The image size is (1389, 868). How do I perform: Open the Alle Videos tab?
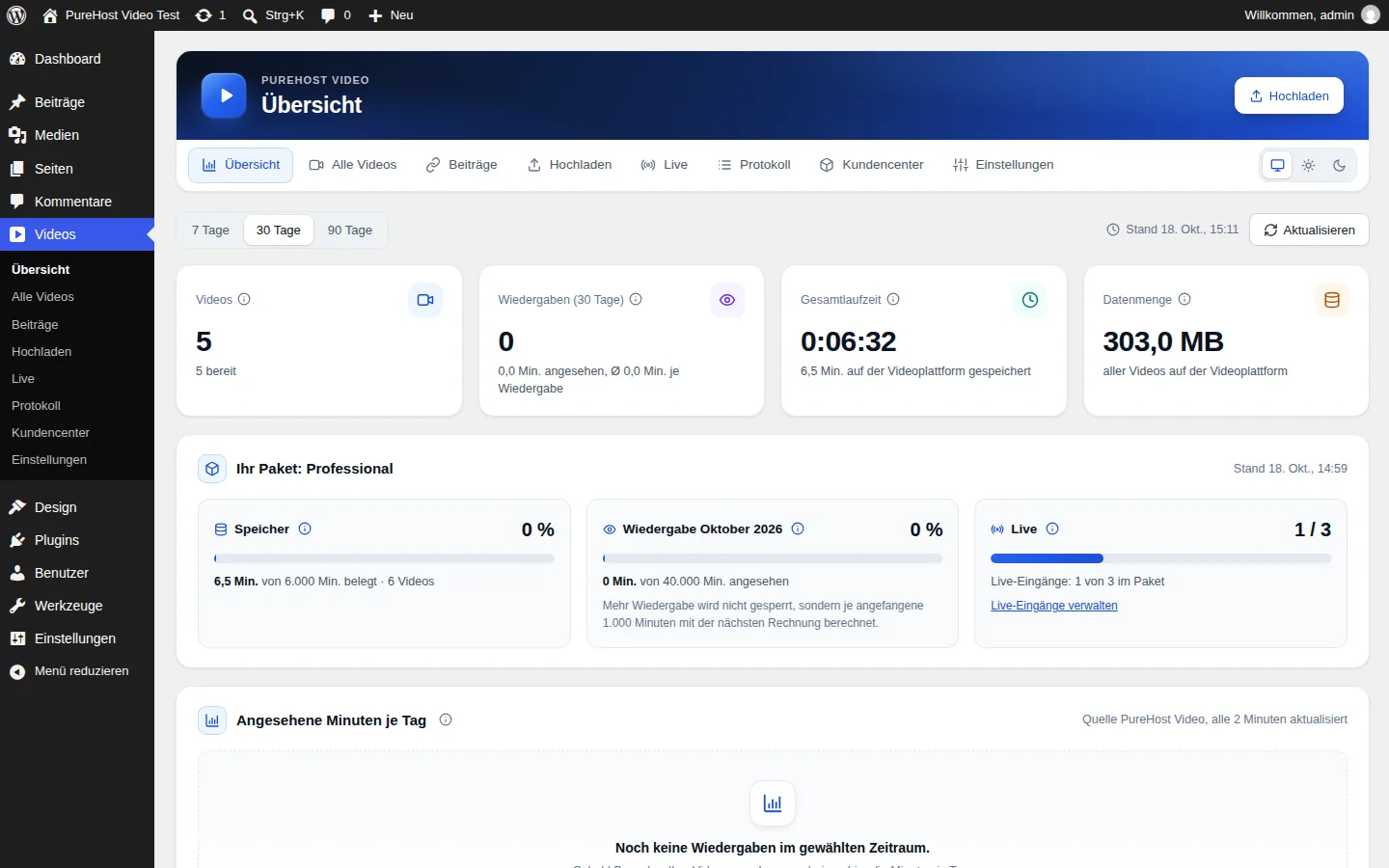click(353, 165)
